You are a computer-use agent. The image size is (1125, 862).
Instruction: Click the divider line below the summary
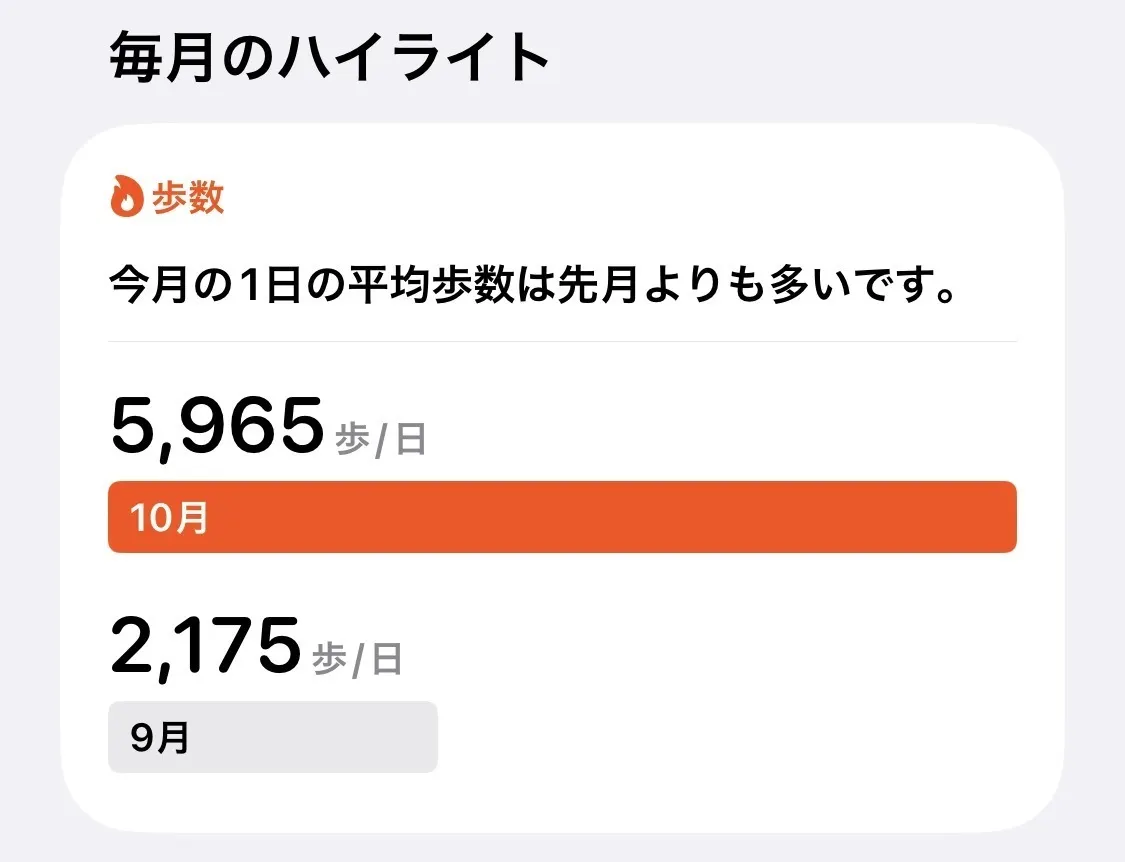click(562, 342)
